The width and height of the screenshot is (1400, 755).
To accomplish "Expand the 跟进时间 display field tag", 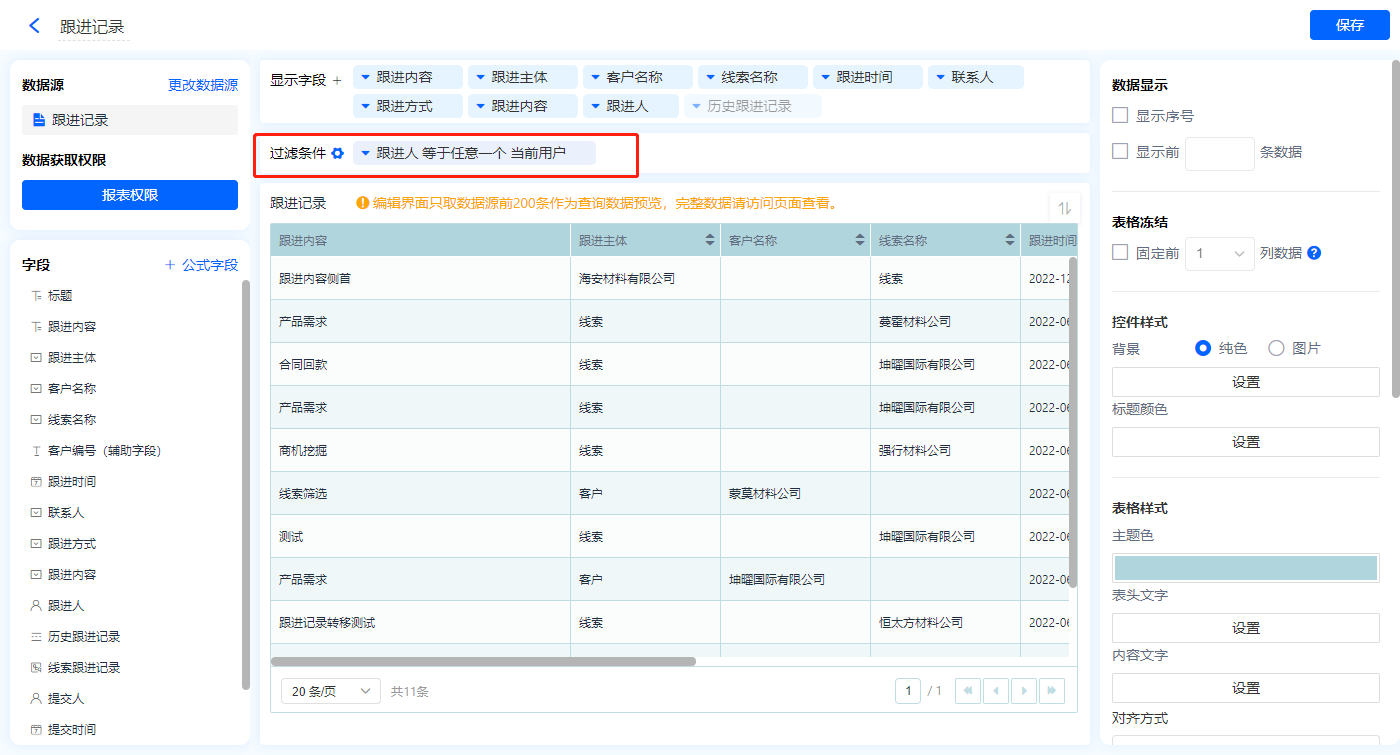I will [825, 77].
